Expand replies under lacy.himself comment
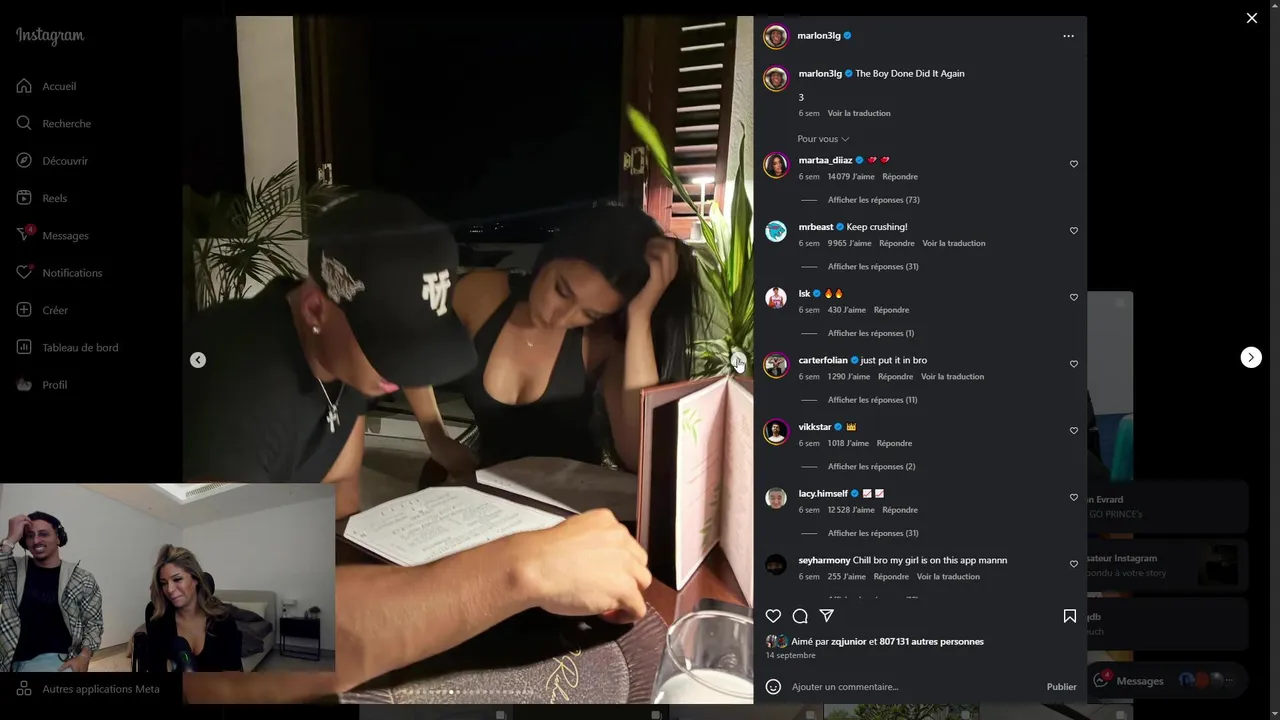The width and height of the screenshot is (1280, 720). click(873, 533)
